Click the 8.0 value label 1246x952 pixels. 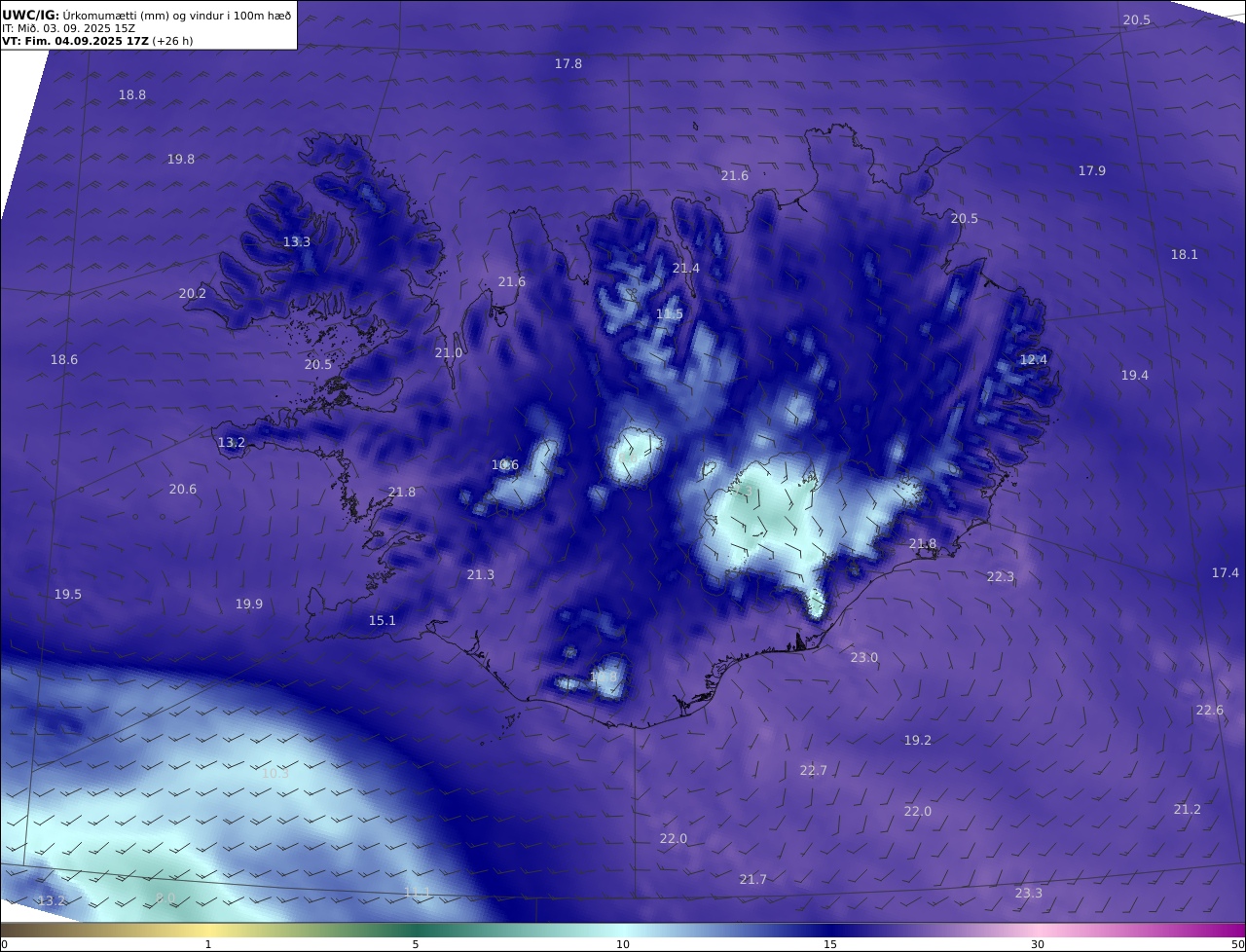(x=165, y=897)
